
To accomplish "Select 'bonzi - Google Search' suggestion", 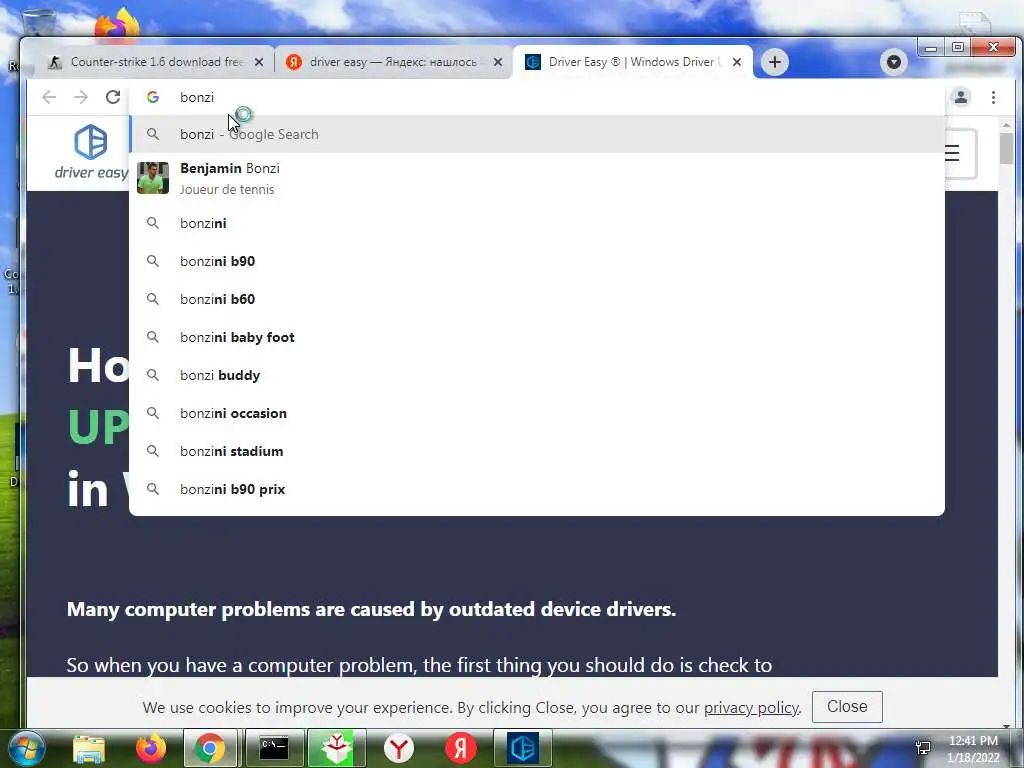I will pos(537,134).
